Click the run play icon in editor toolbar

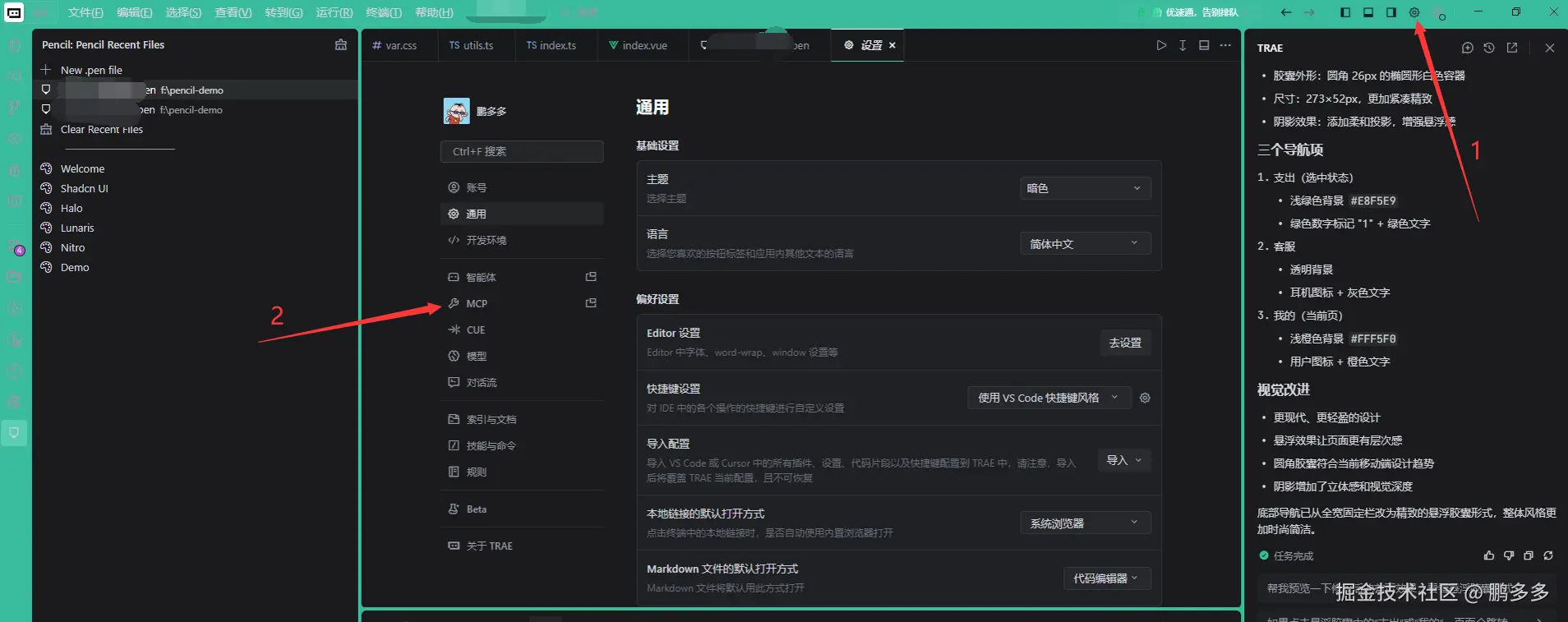coord(1161,45)
